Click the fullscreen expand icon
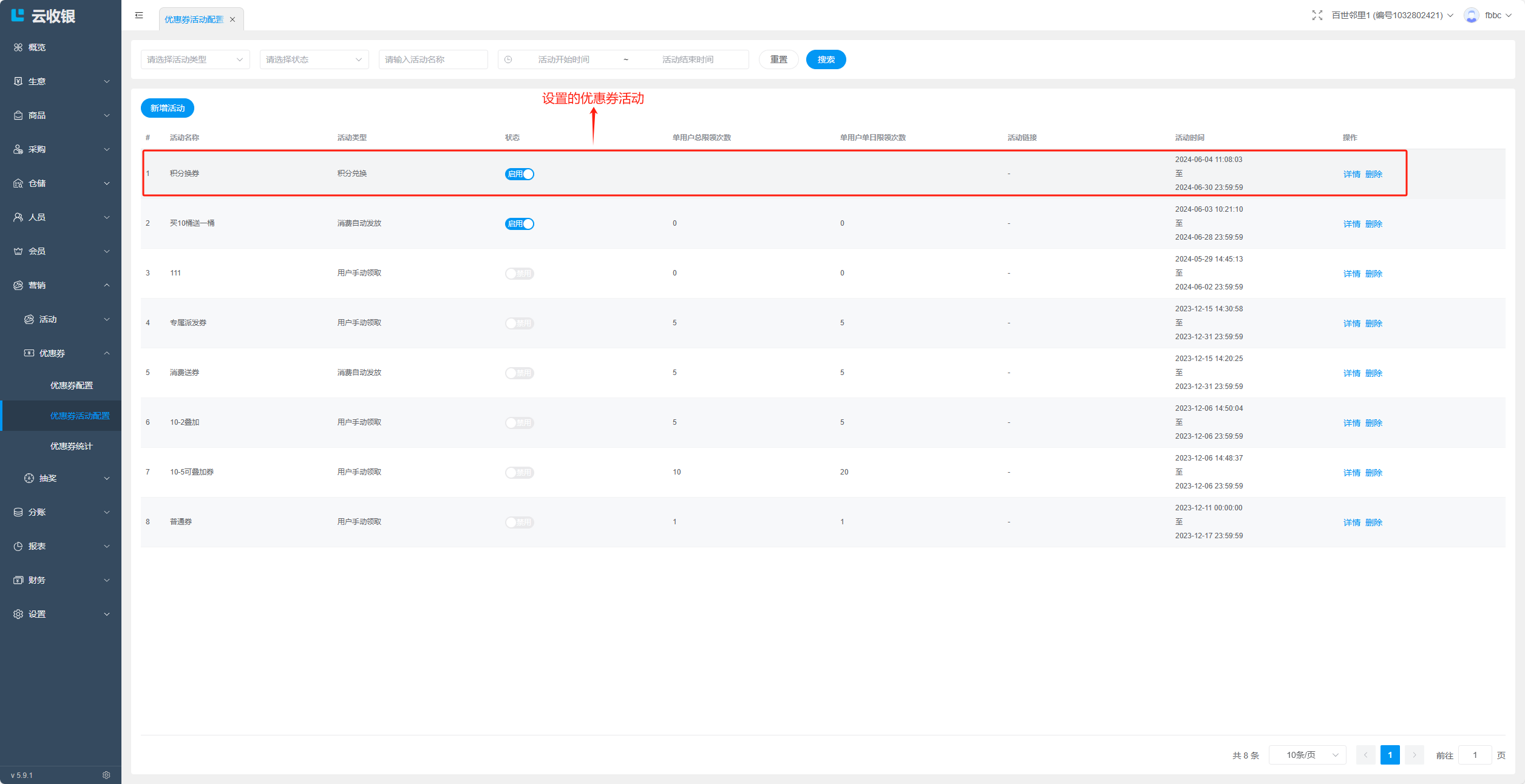 coord(1317,15)
